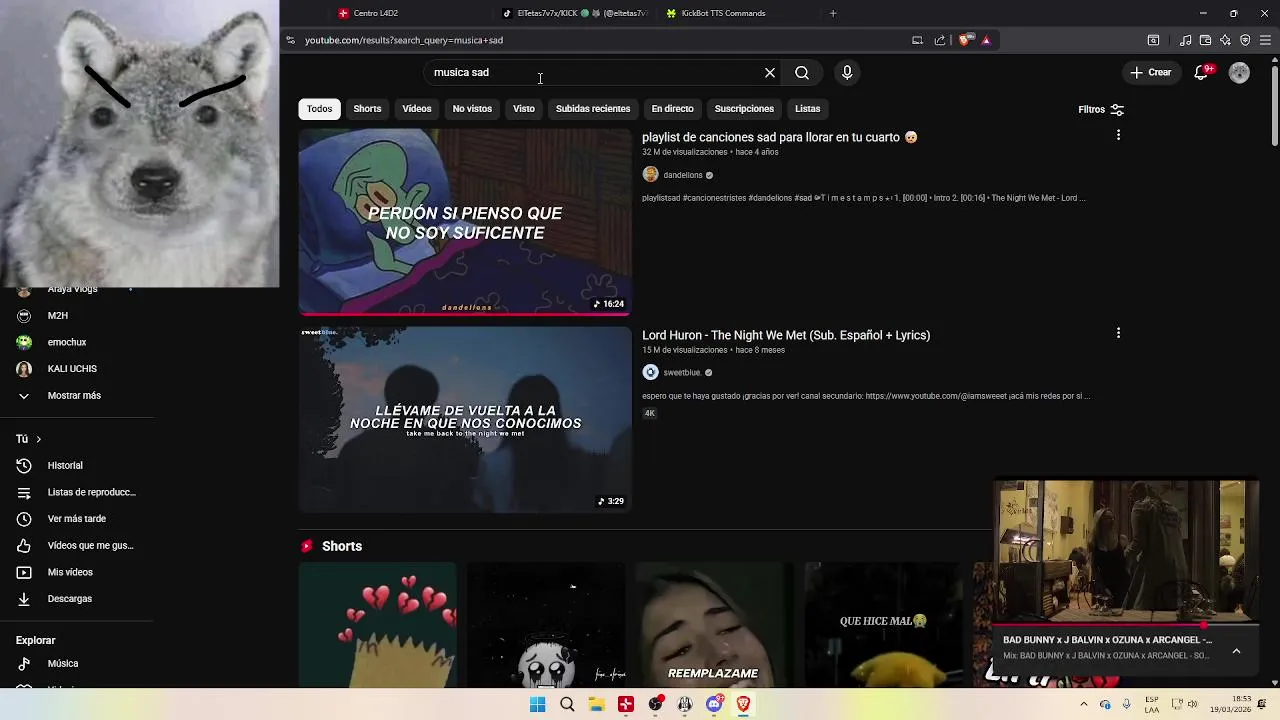The image size is (1280, 720).
Task: Open 'Lord Huron - The Night We Met' title
Action: [786, 335]
